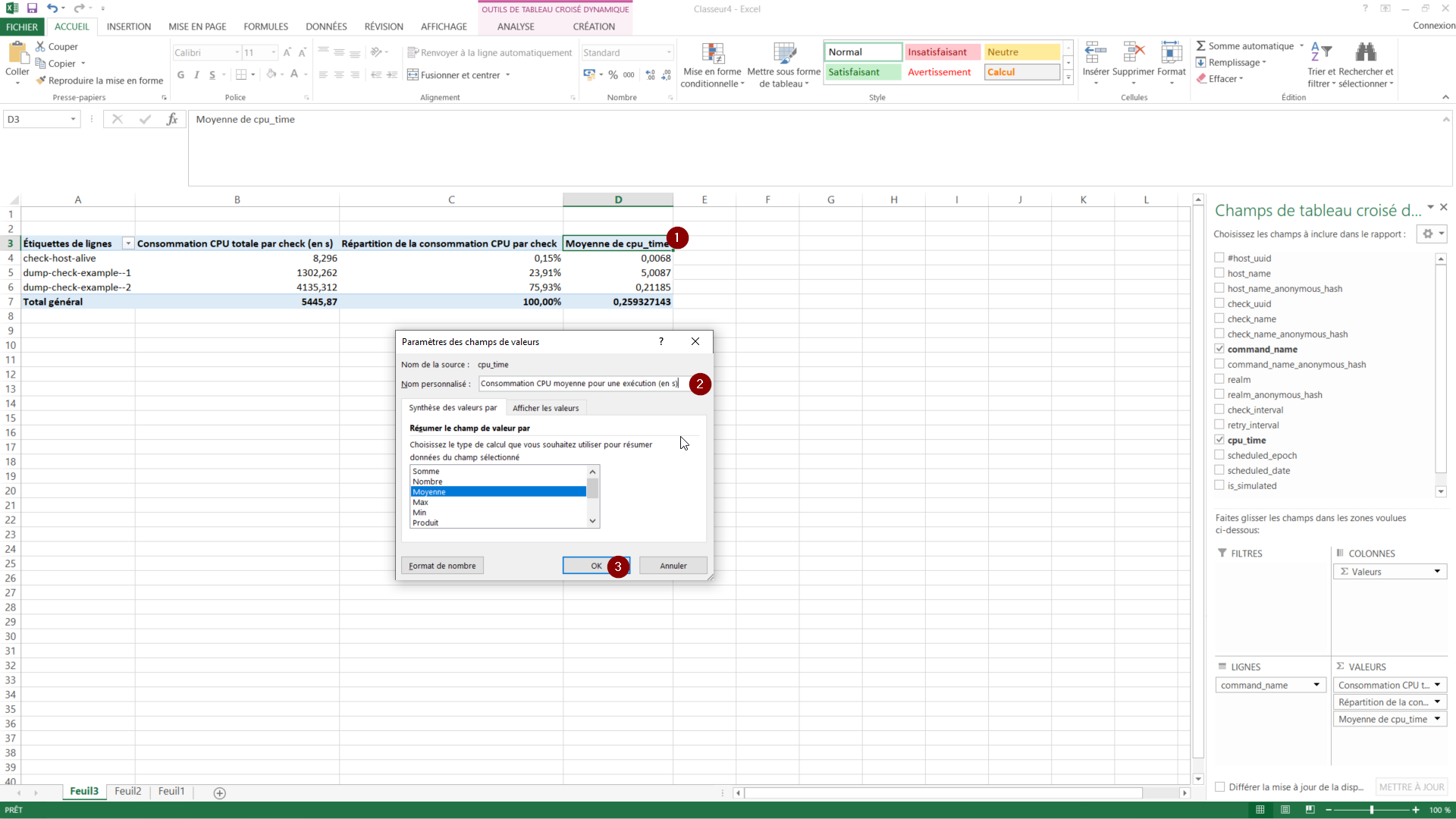Check the host_name field checkbox
This screenshot has height=819, width=1456.
pos(1219,273)
